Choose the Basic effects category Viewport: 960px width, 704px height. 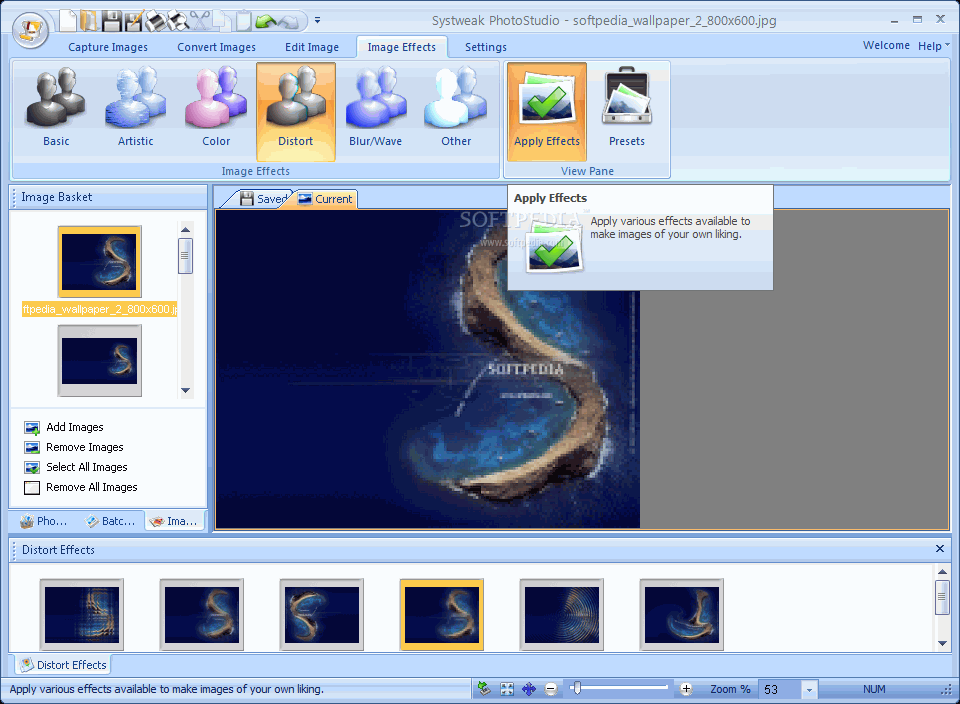(56, 111)
